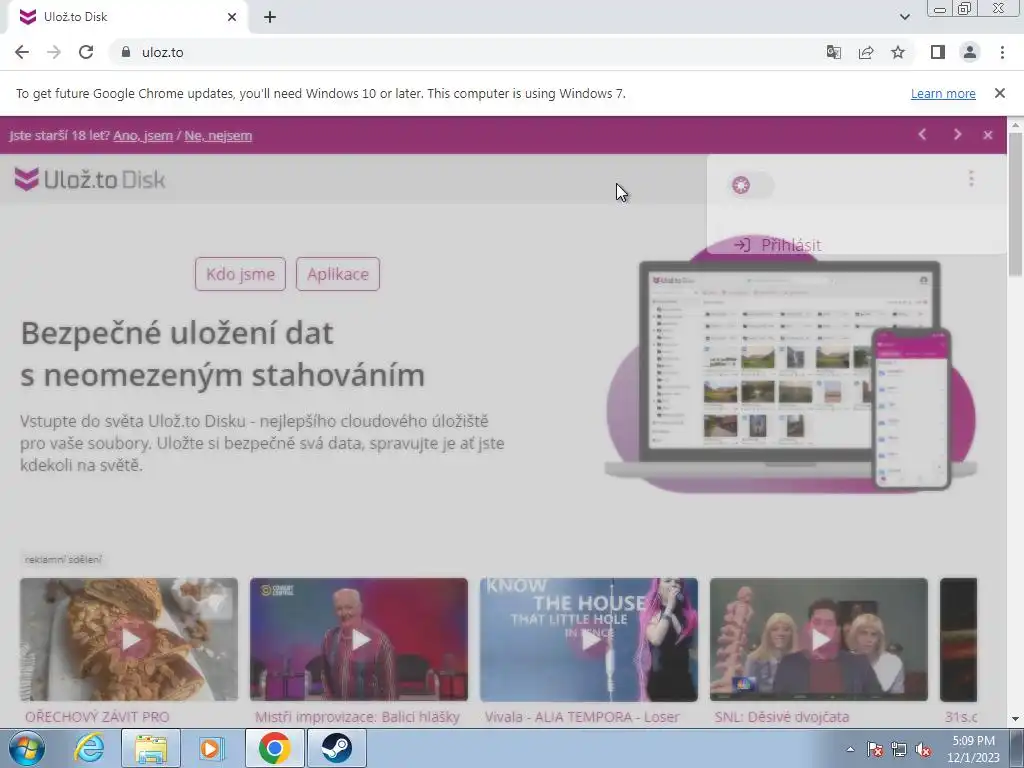Switch to Chrome on the taskbar
Image resolution: width=1024 pixels, height=768 pixels.
click(x=274, y=748)
